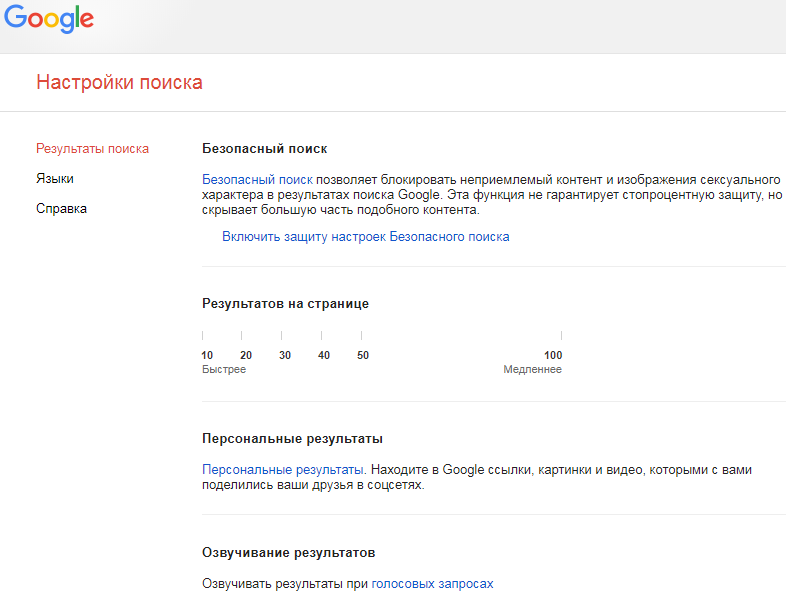
Task: Set results per page to 40
Action: 324,355
